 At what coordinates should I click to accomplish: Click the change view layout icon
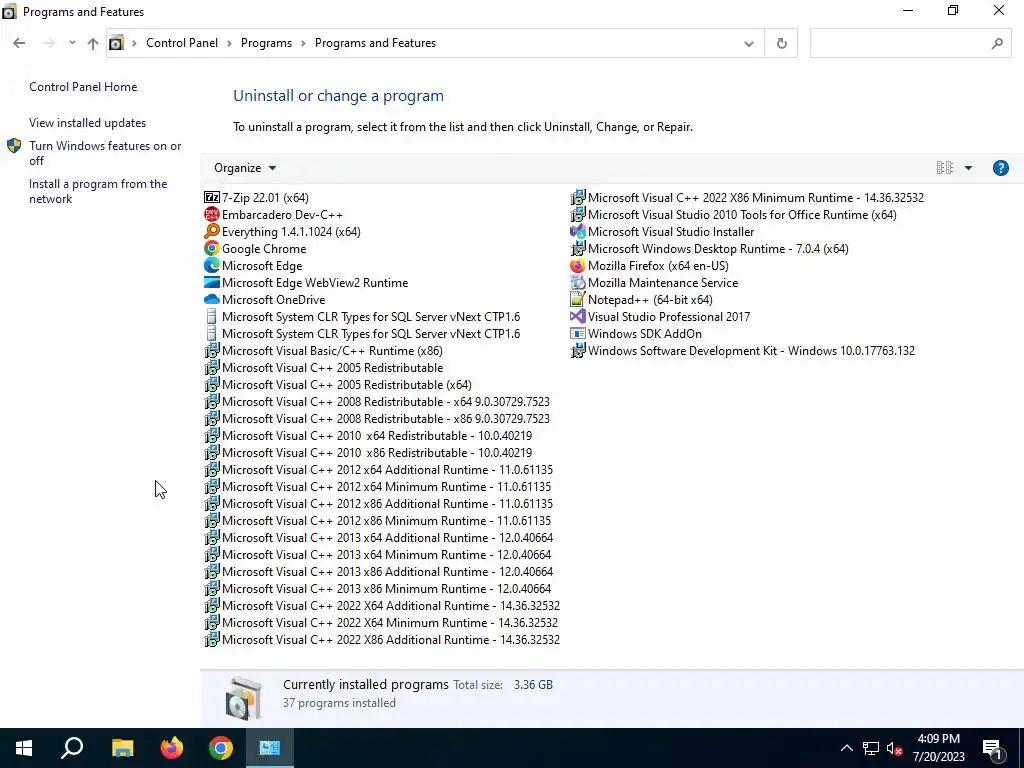pos(944,168)
